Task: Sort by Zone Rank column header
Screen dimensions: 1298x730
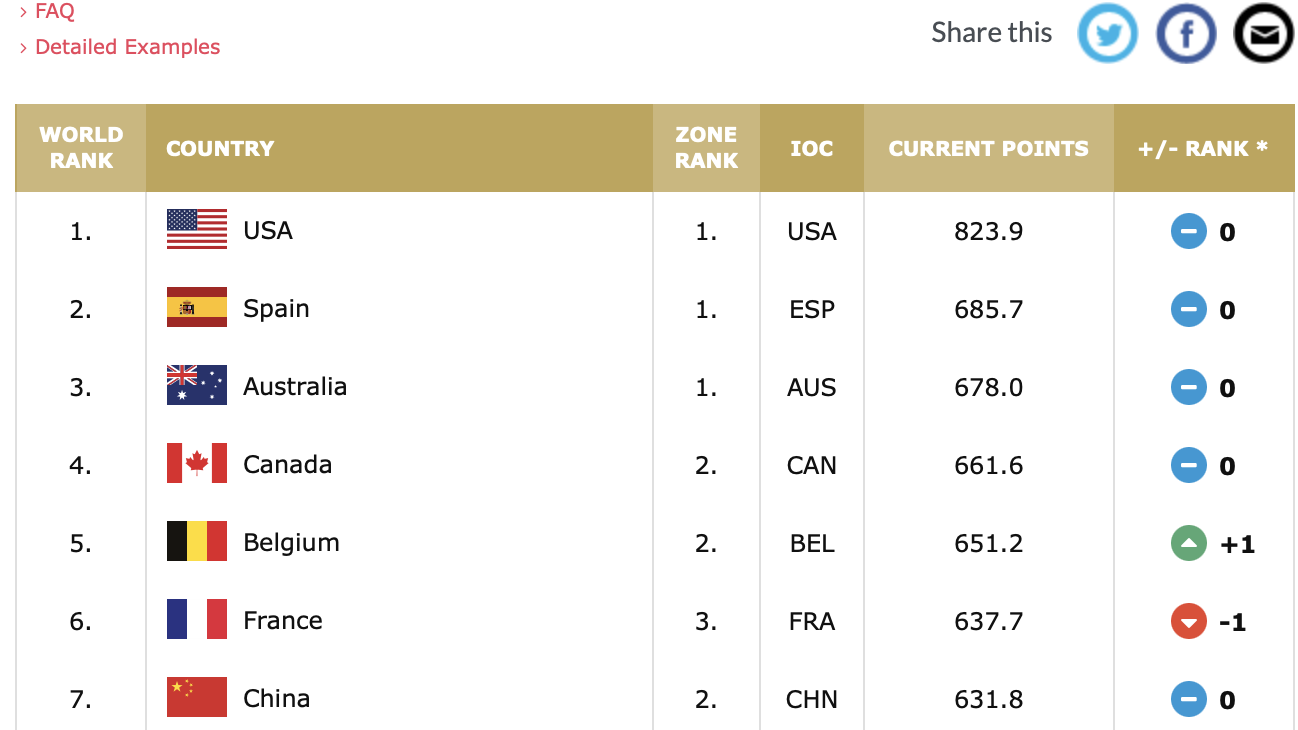Action: [706, 148]
